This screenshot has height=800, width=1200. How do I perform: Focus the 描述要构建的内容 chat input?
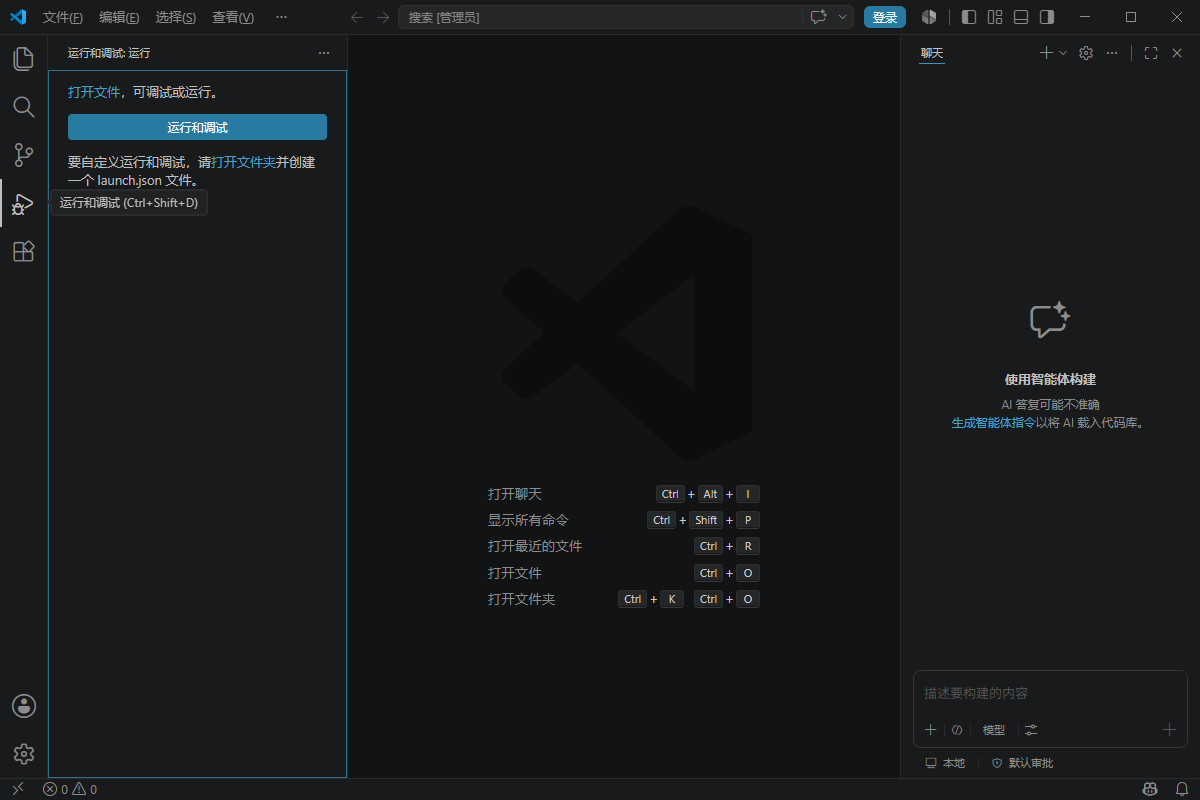tap(1050, 694)
